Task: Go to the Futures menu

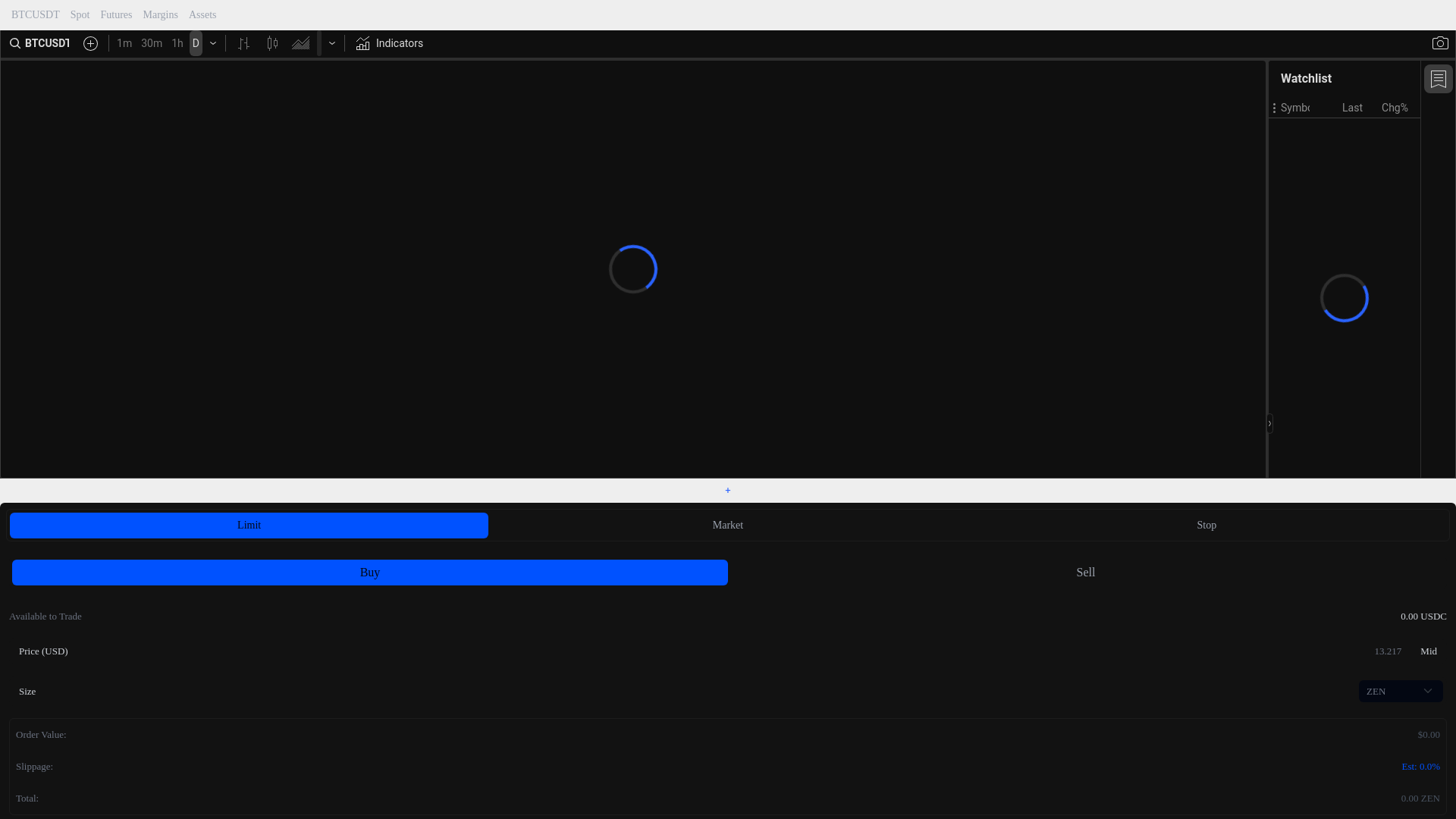Action: click(x=116, y=15)
